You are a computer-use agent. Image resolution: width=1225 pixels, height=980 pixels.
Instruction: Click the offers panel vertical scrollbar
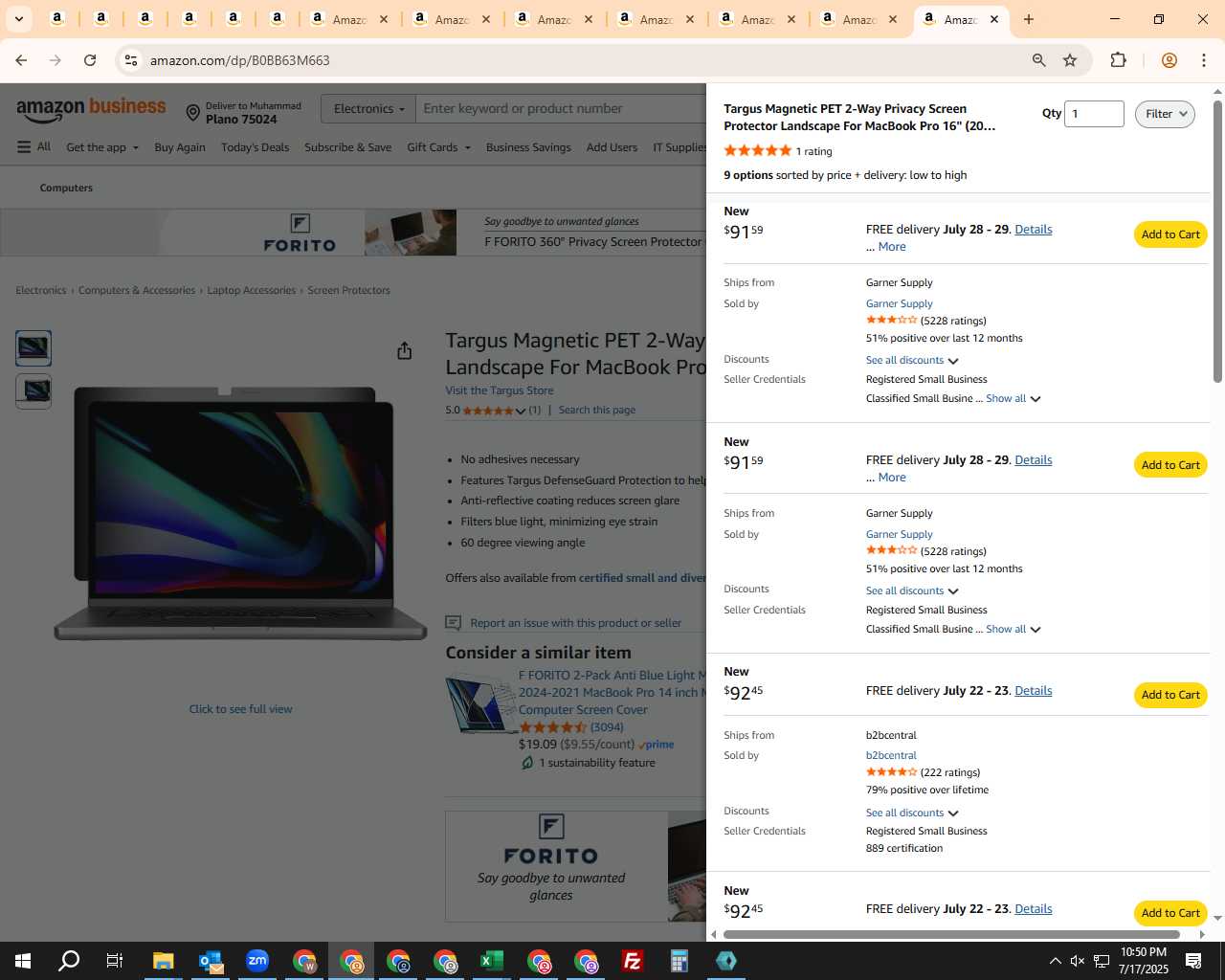coord(1217,239)
